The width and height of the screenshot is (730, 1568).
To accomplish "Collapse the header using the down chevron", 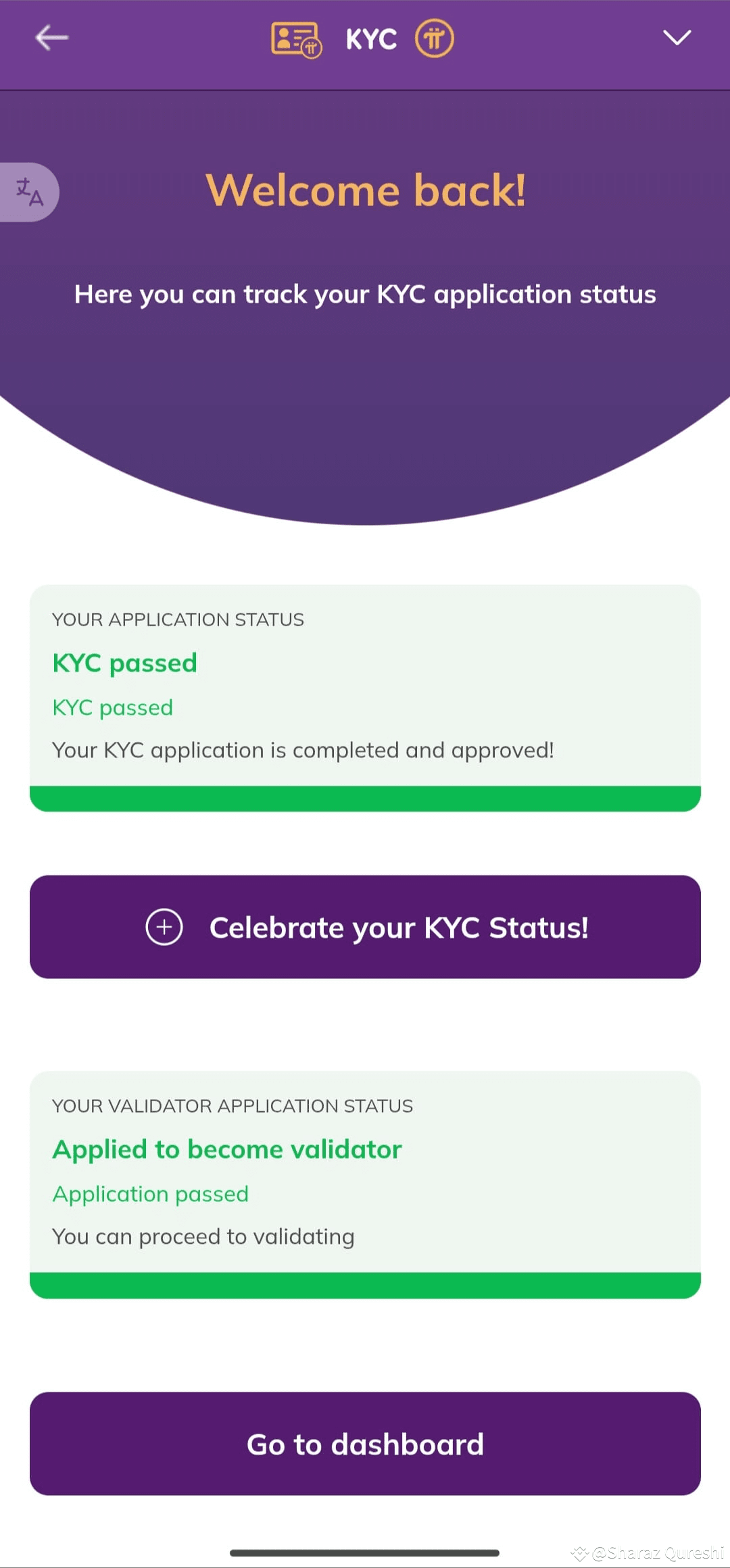I will [x=677, y=38].
